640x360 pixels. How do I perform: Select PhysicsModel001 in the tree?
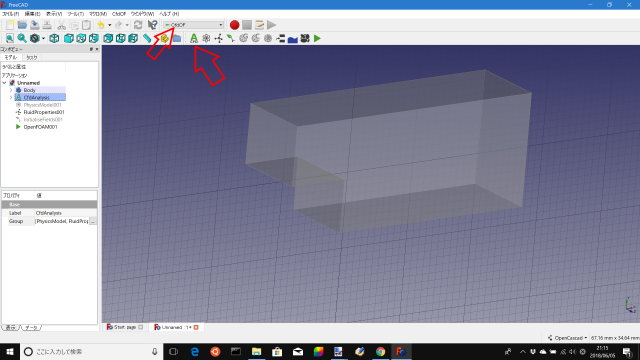[42, 105]
